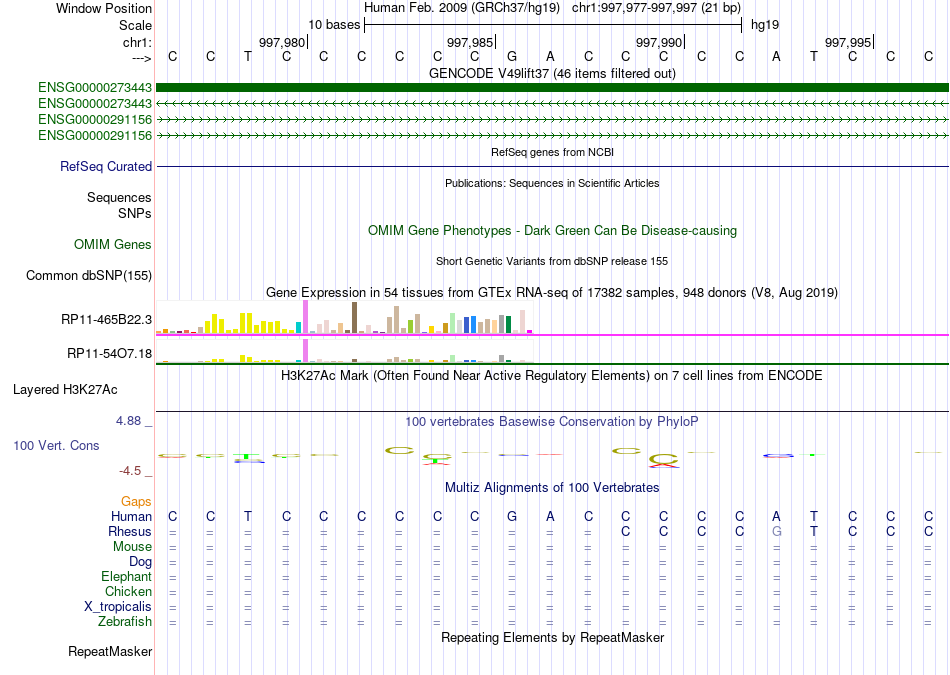Click the 997,990 coordinate marker
The image size is (950, 675).
[659, 42]
